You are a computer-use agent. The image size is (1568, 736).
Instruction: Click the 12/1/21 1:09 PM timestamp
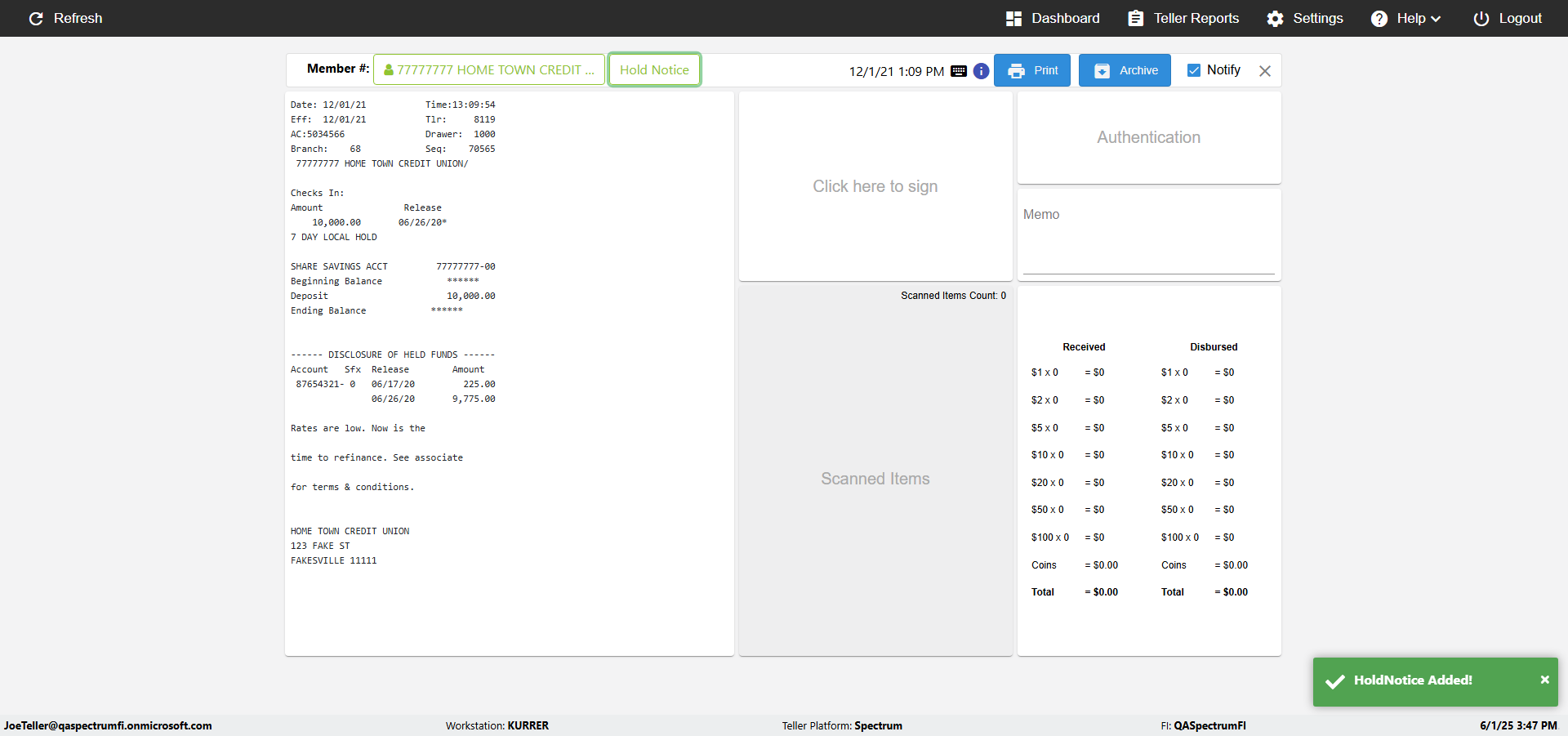point(896,71)
